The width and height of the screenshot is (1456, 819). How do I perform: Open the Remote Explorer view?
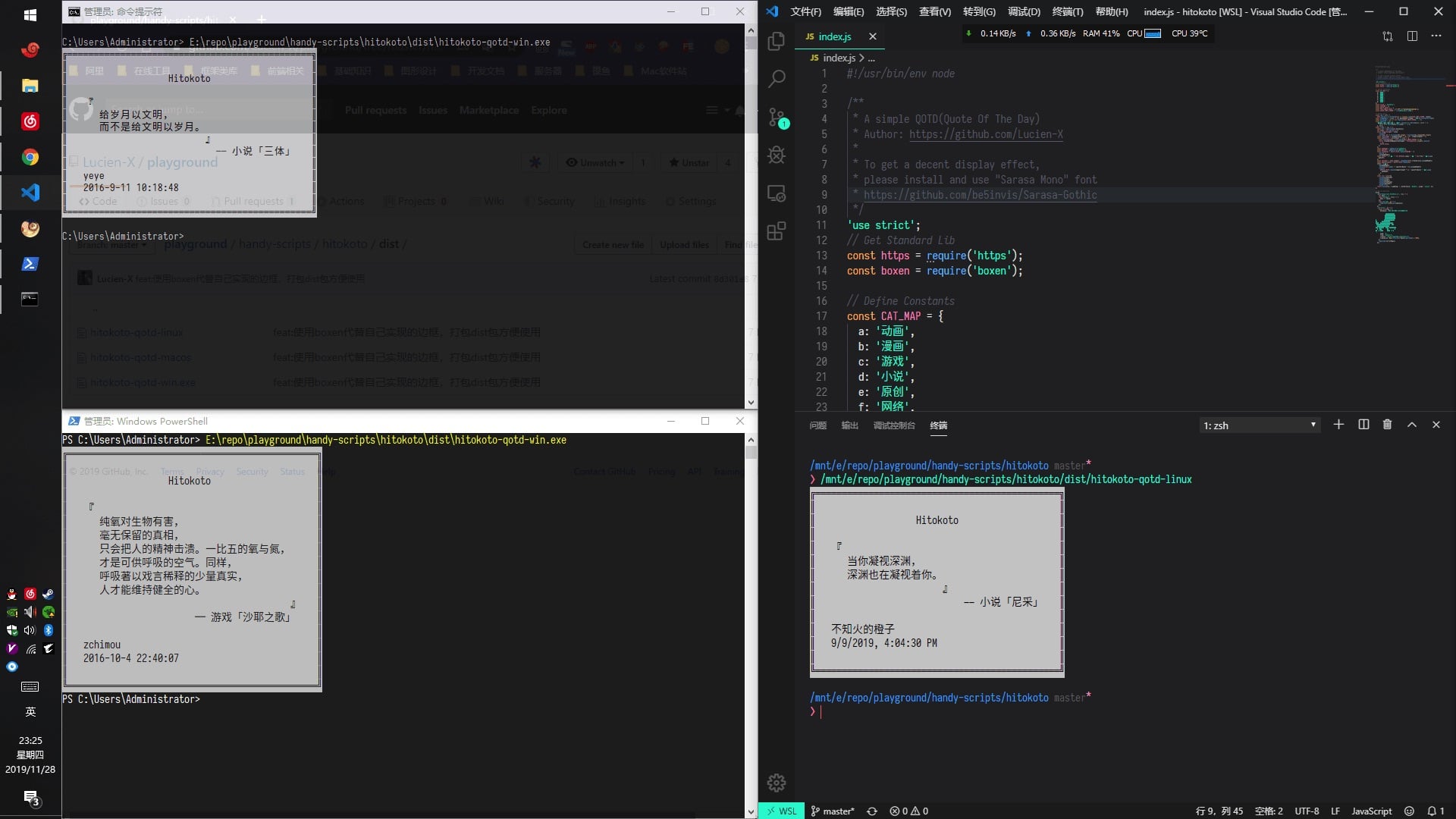point(777,193)
